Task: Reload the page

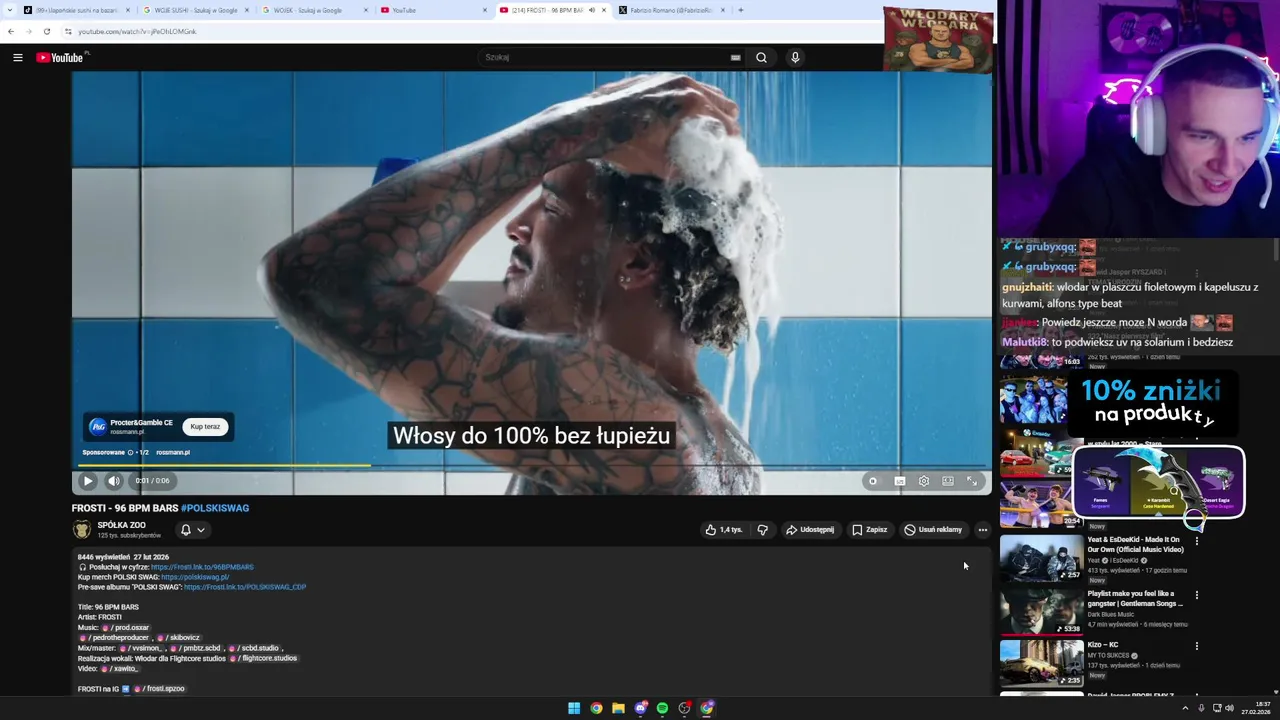Action: pyautogui.click(x=46, y=31)
